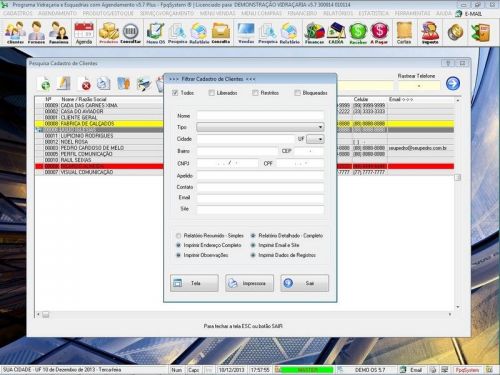Open the Fornecedores toolbar icon

(x=36, y=32)
